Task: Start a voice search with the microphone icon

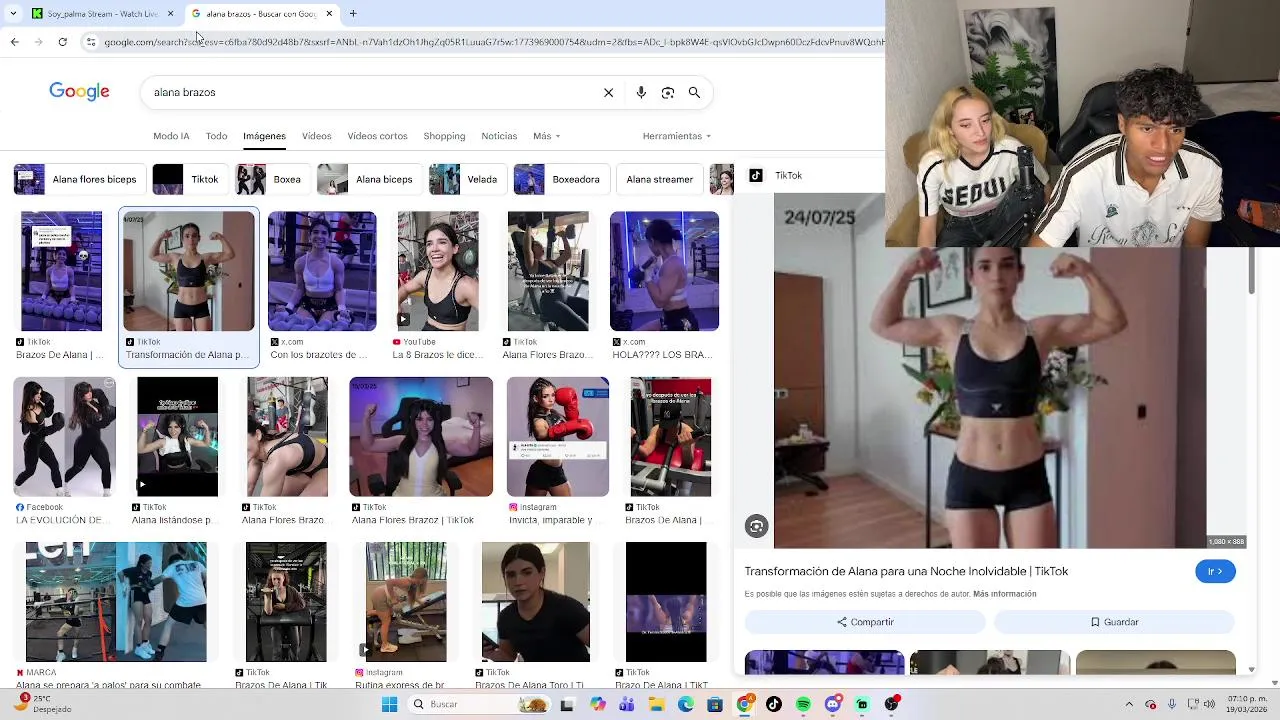Action: click(x=641, y=92)
